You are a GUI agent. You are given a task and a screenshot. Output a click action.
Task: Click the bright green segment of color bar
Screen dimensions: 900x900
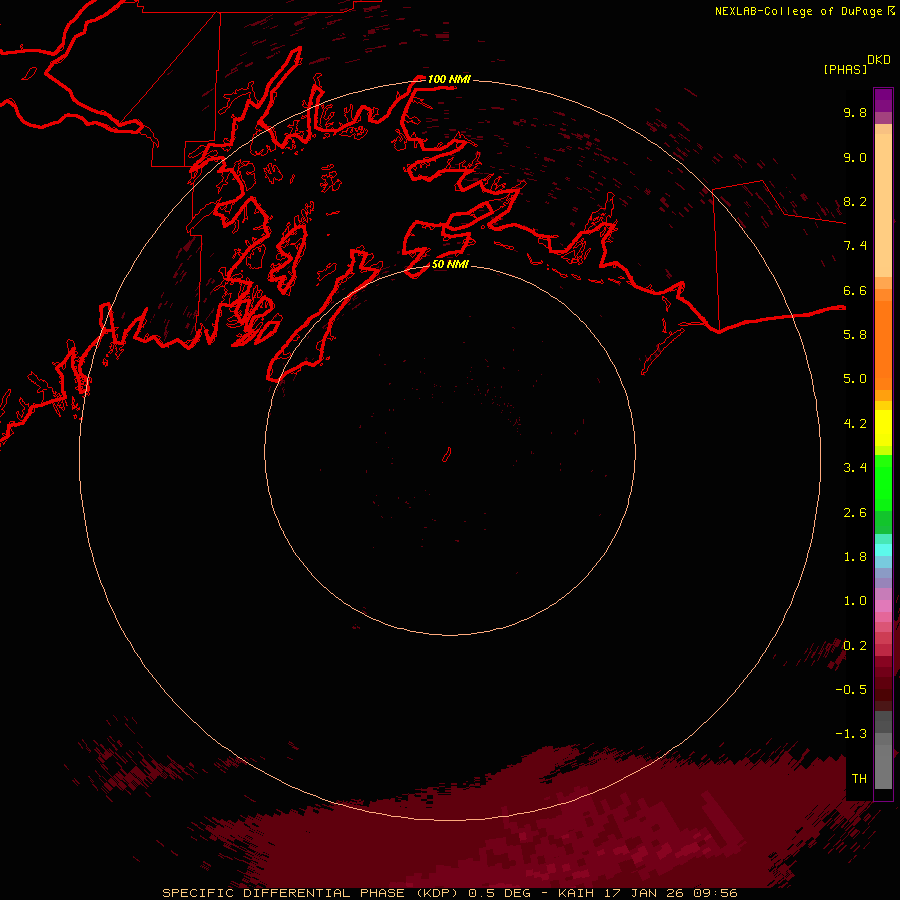(x=883, y=484)
